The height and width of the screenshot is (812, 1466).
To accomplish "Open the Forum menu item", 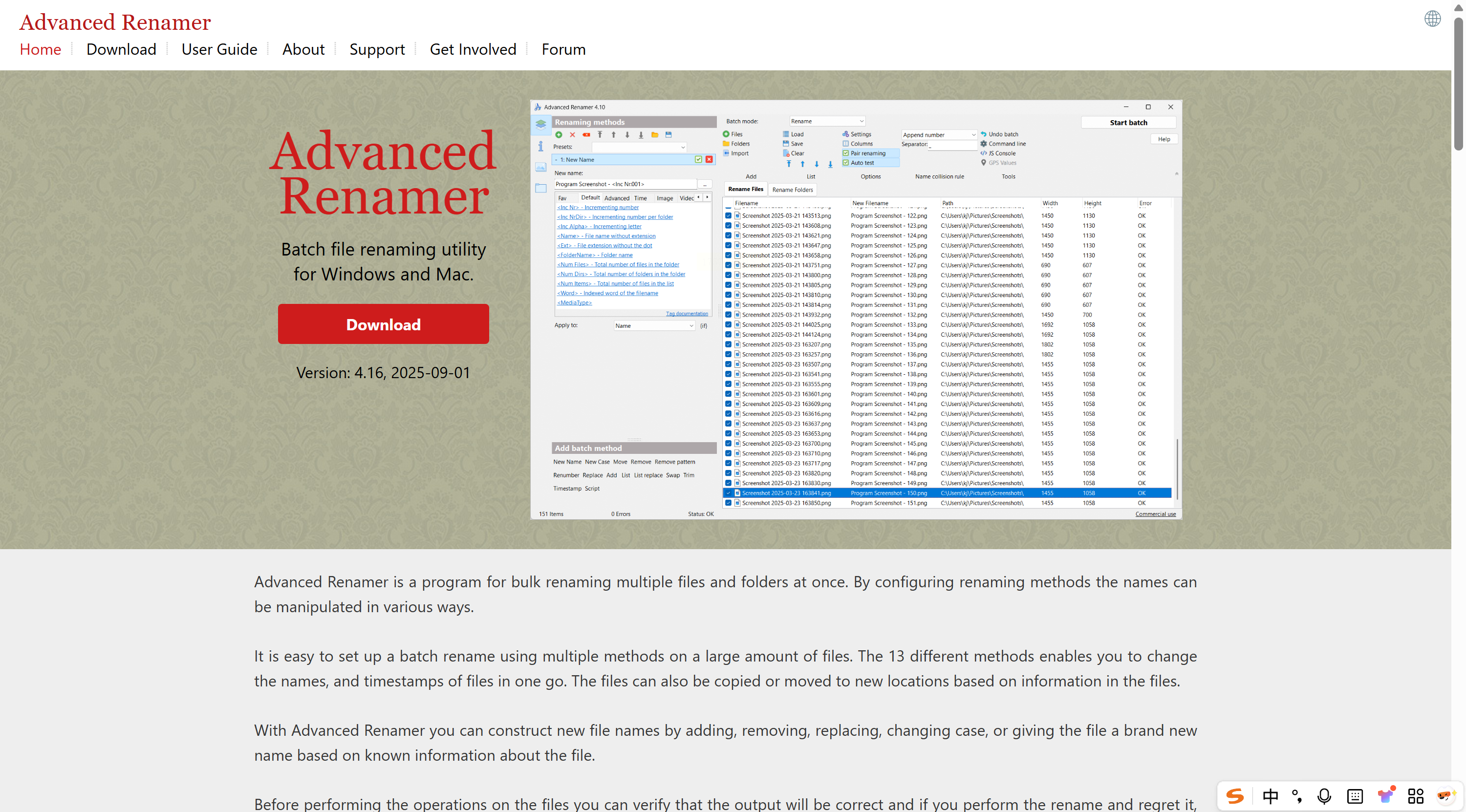I will [563, 49].
